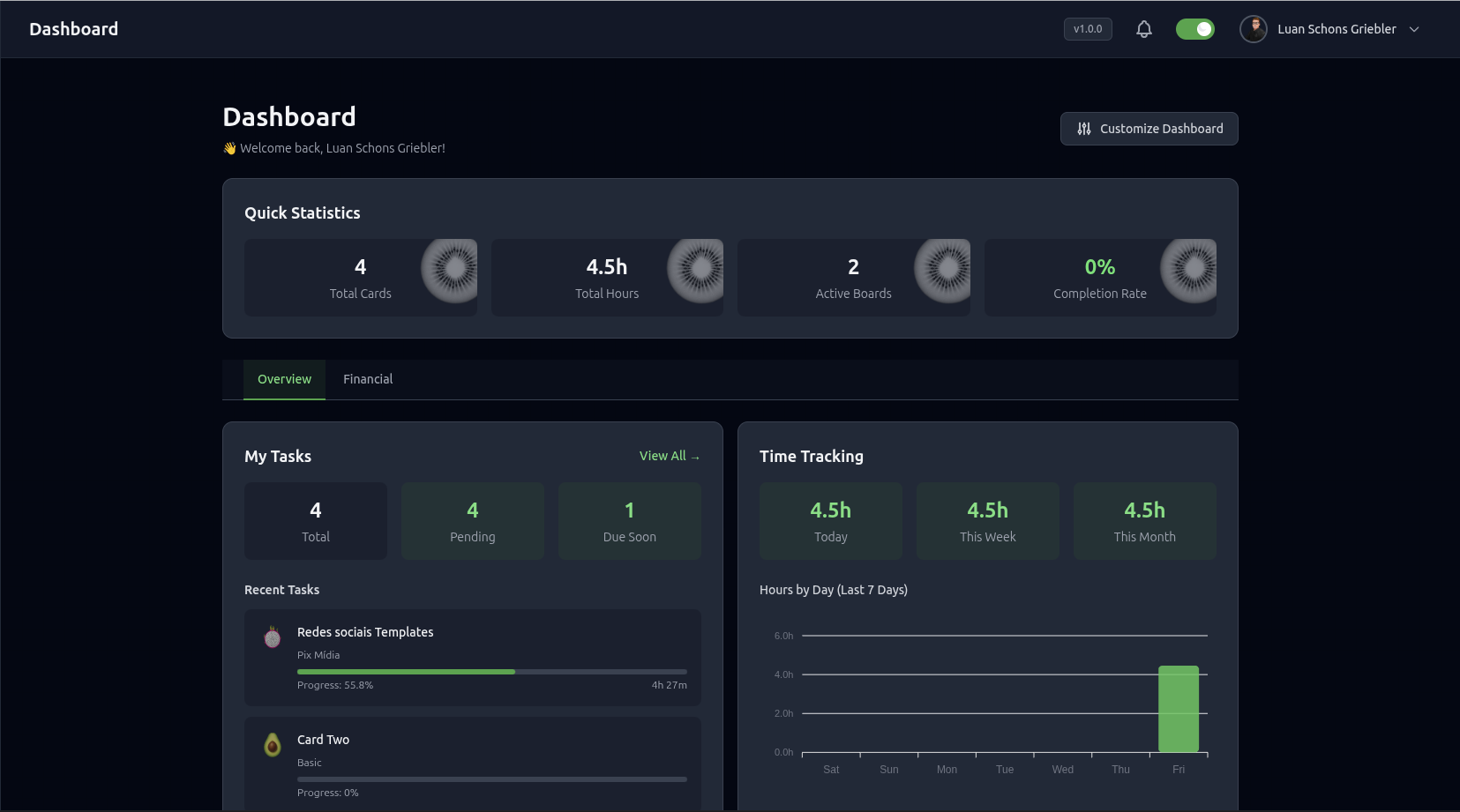1460x812 pixels.
Task: Click the Redes sociais Templates progress bar
Action: (x=491, y=672)
